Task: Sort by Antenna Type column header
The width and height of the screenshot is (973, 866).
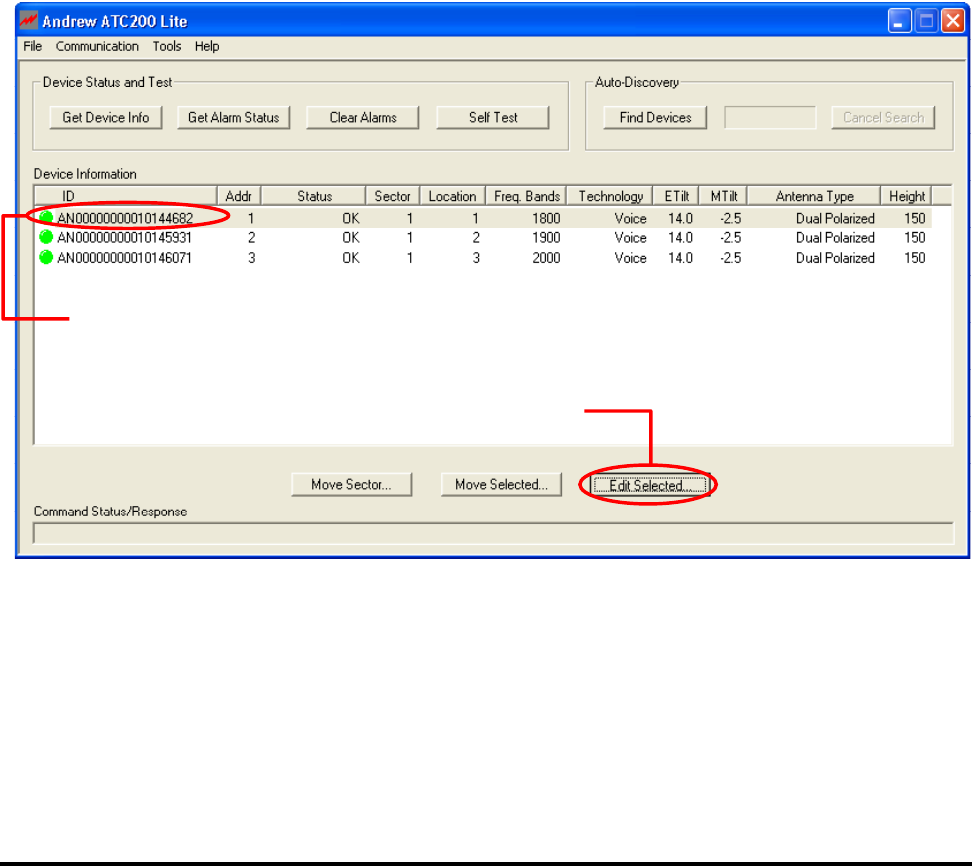Action: point(814,196)
